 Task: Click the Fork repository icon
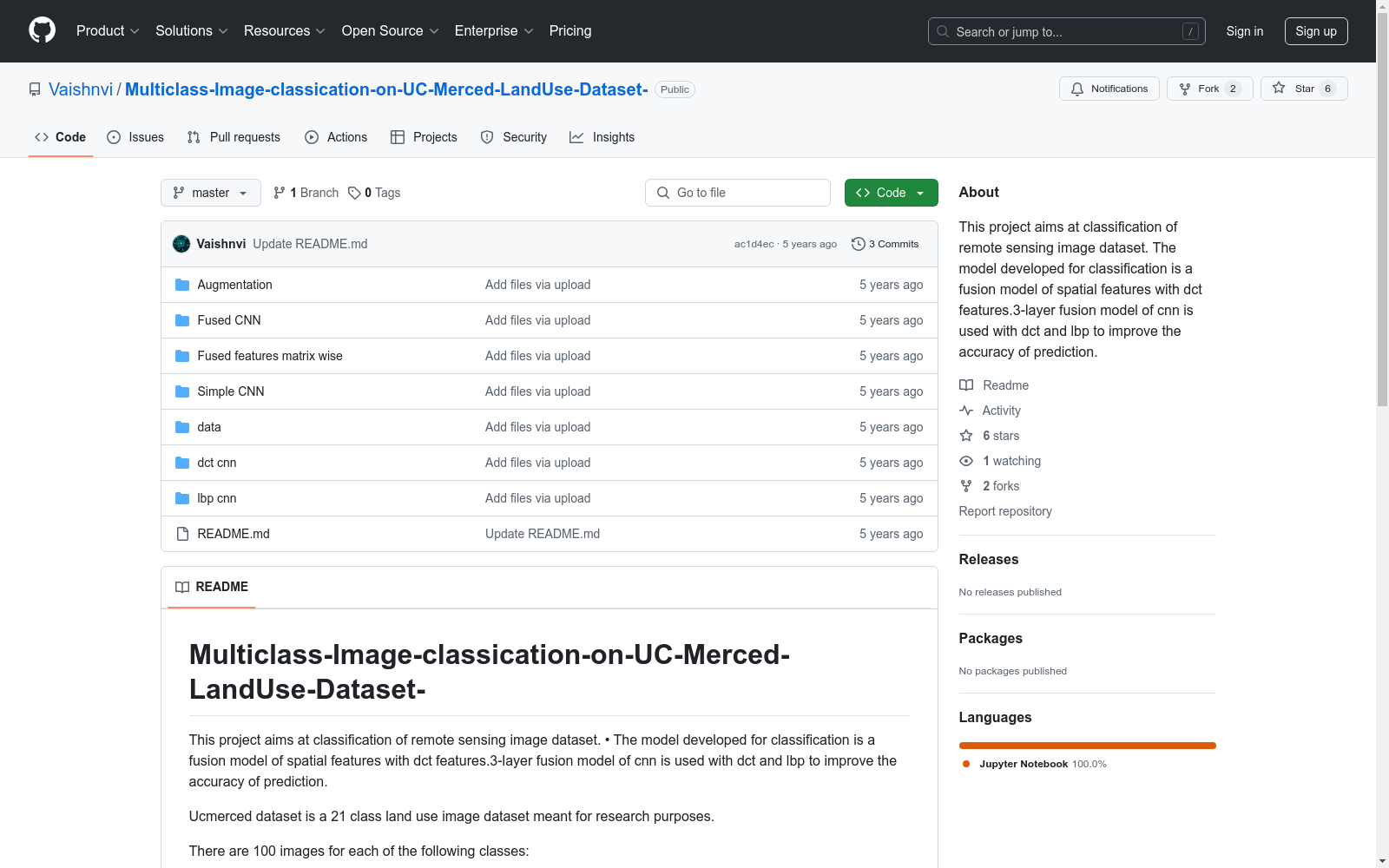(1185, 89)
